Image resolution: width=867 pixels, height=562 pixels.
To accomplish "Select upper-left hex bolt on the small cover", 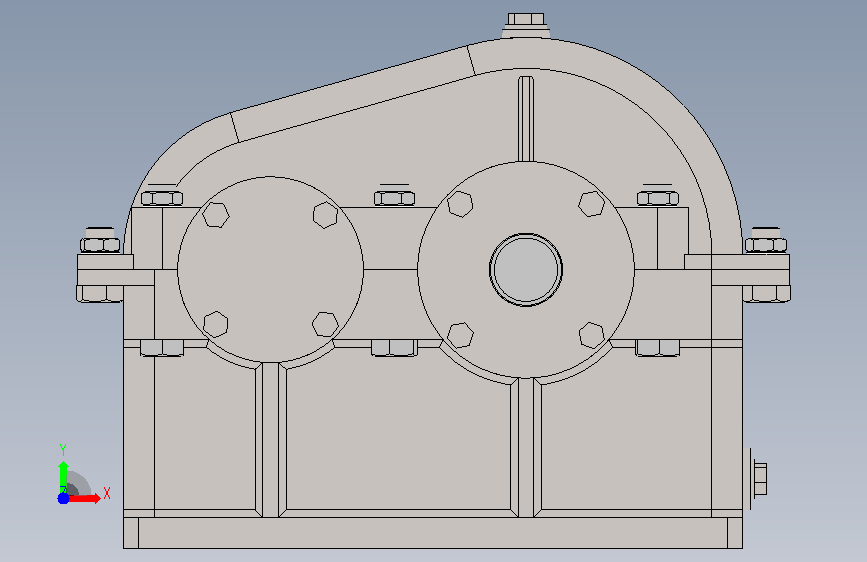I will [x=216, y=215].
